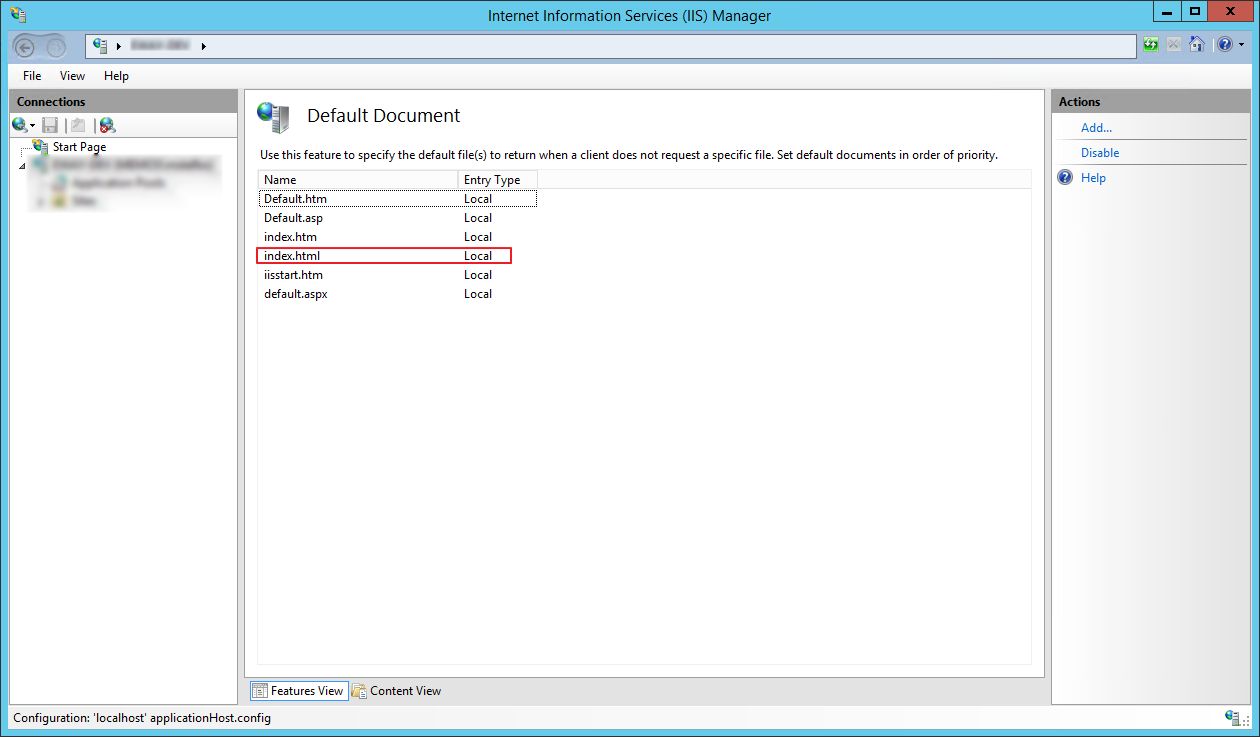Click the Disable action link
Image resolution: width=1260 pixels, height=737 pixels.
pyautogui.click(x=1100, y=153)
